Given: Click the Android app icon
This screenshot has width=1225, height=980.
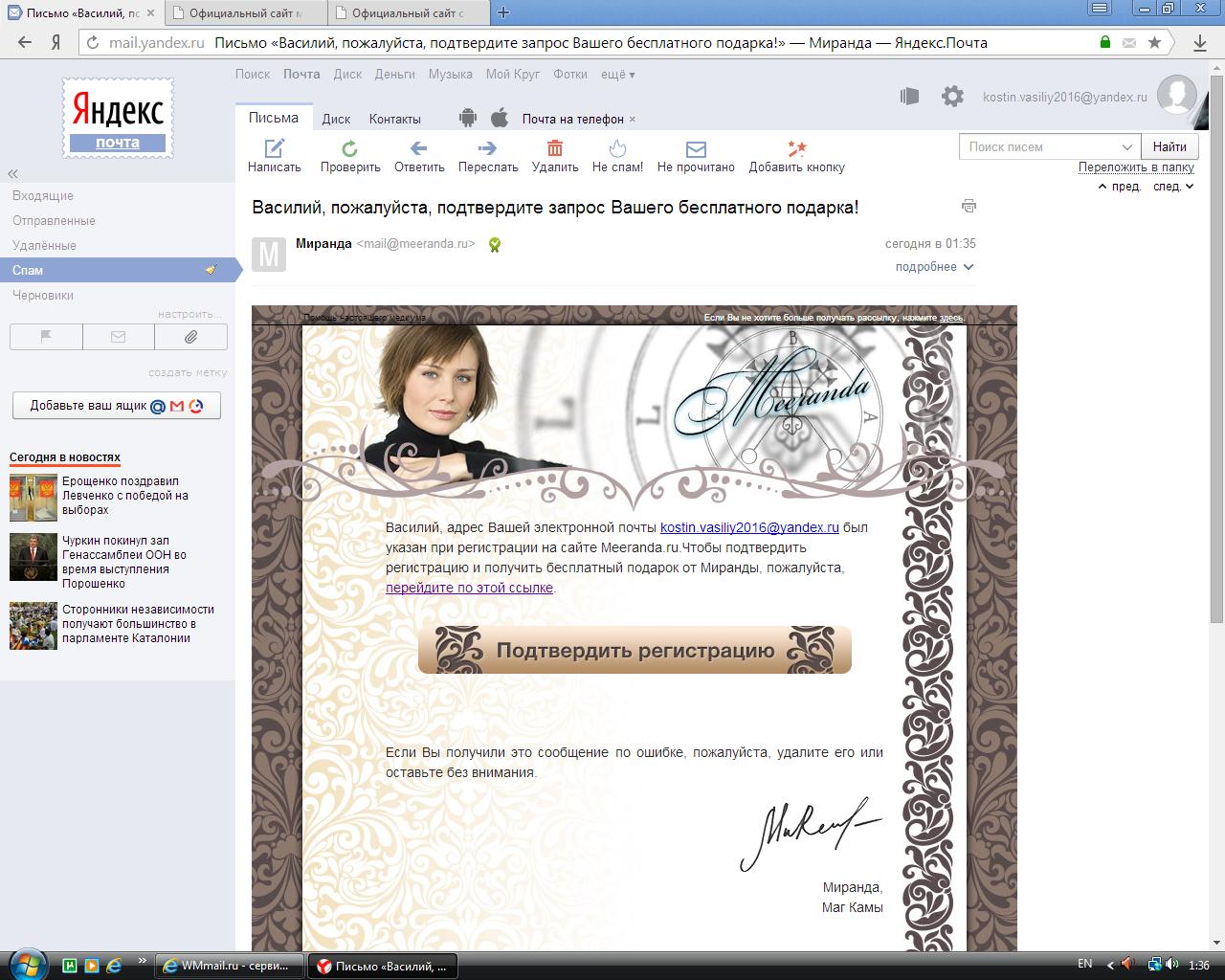Looking at the screenshot, I should click(468, 119).
